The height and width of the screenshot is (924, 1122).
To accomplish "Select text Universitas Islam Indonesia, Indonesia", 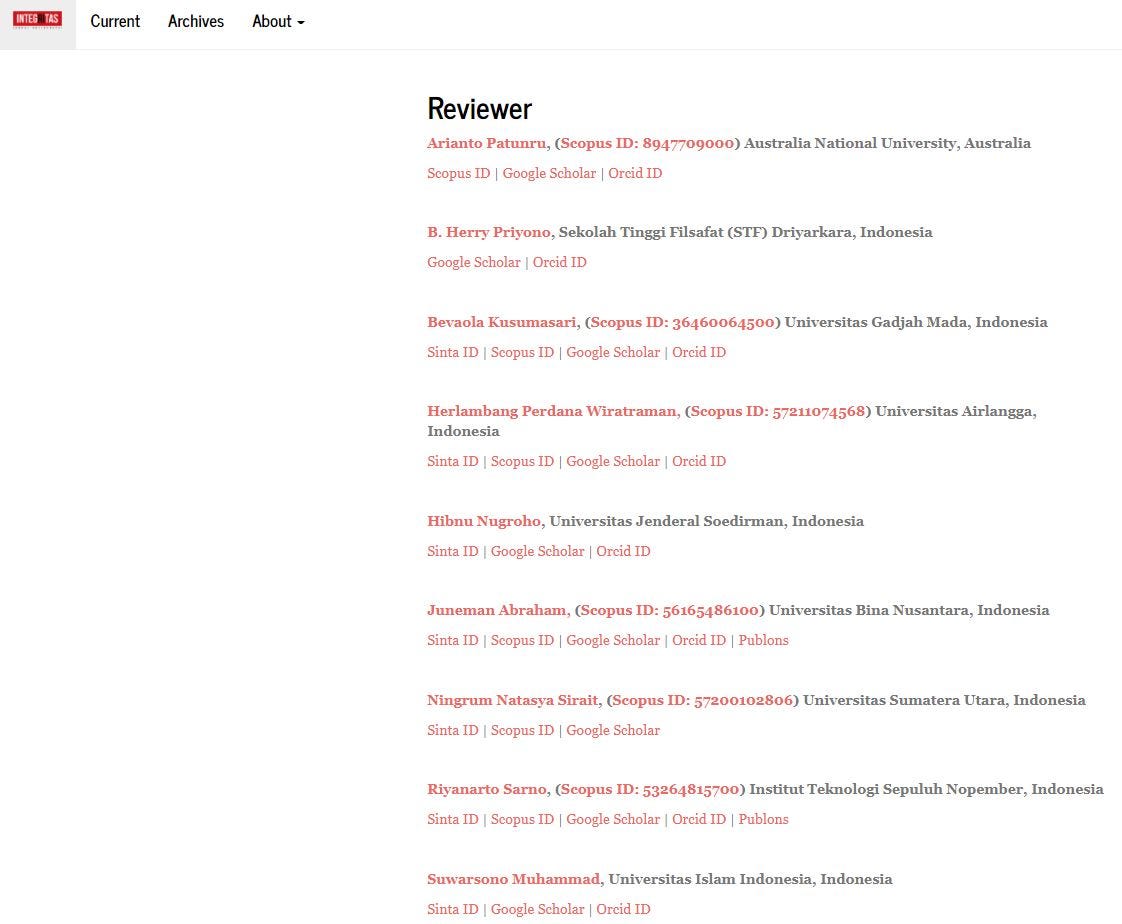I will [x=750, y=879].
